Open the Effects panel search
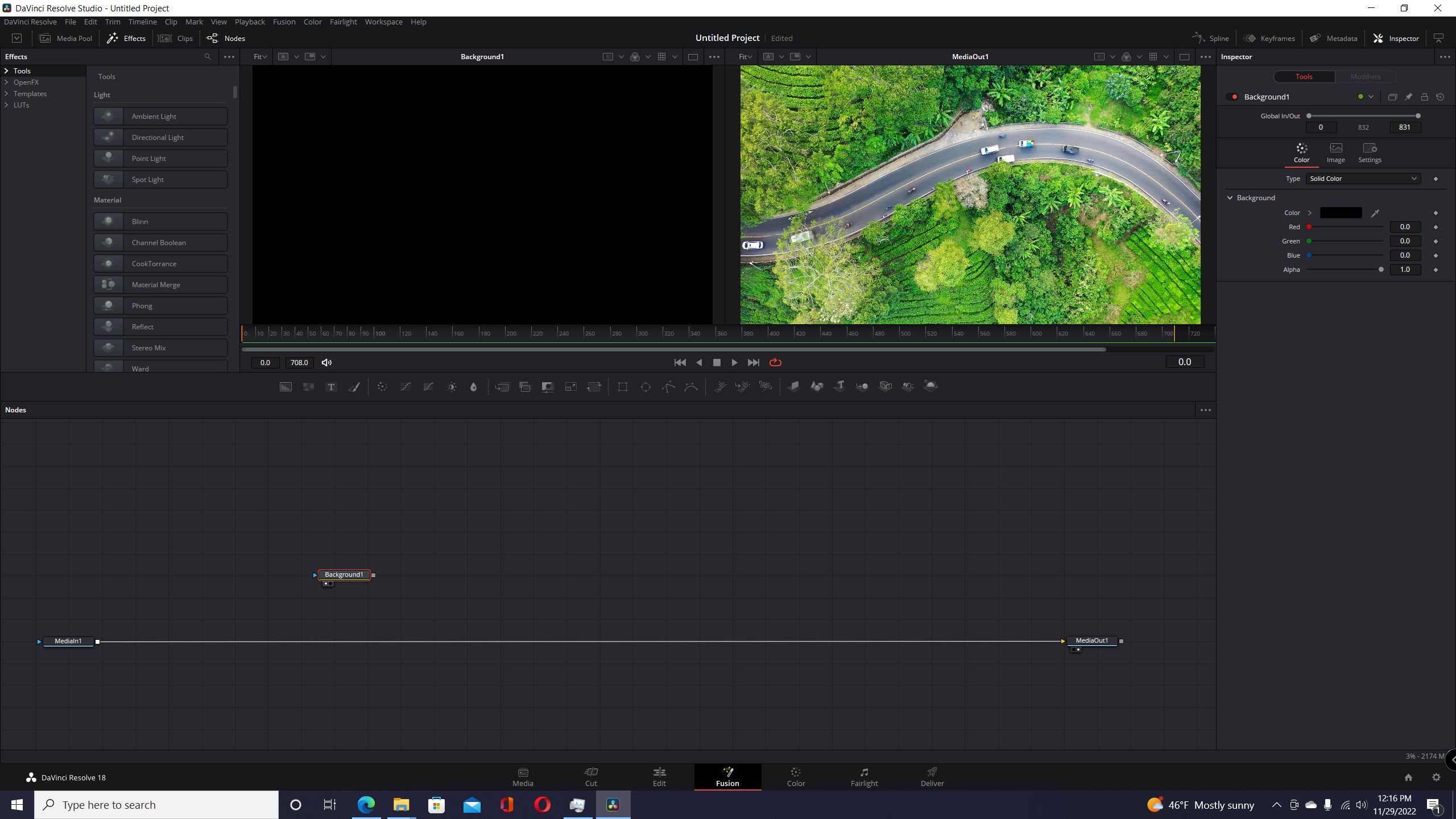The width and height of the screenshot is (1456, 819). tap(208, 57)
